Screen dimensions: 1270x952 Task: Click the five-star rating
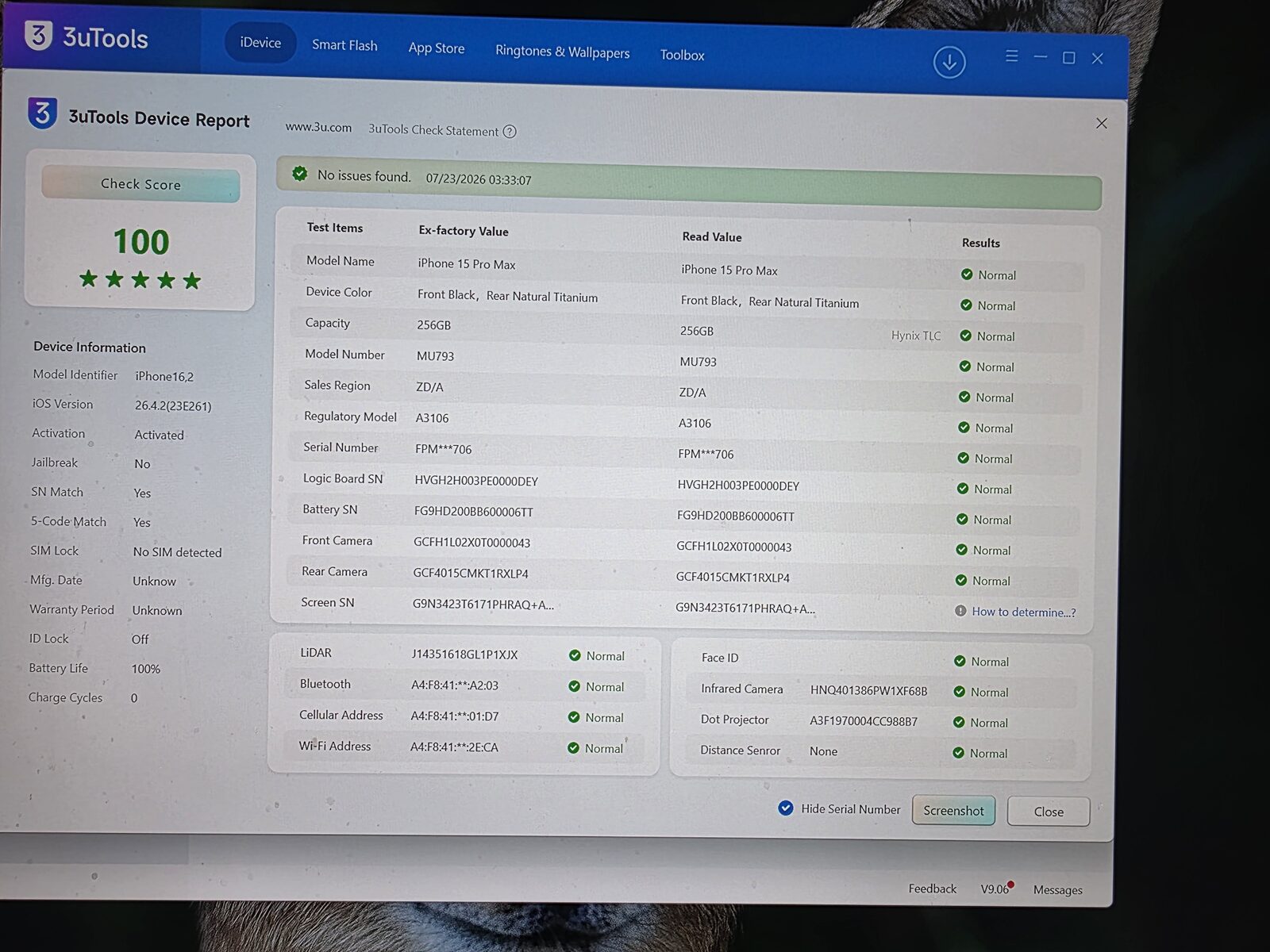tap(140, 279)
